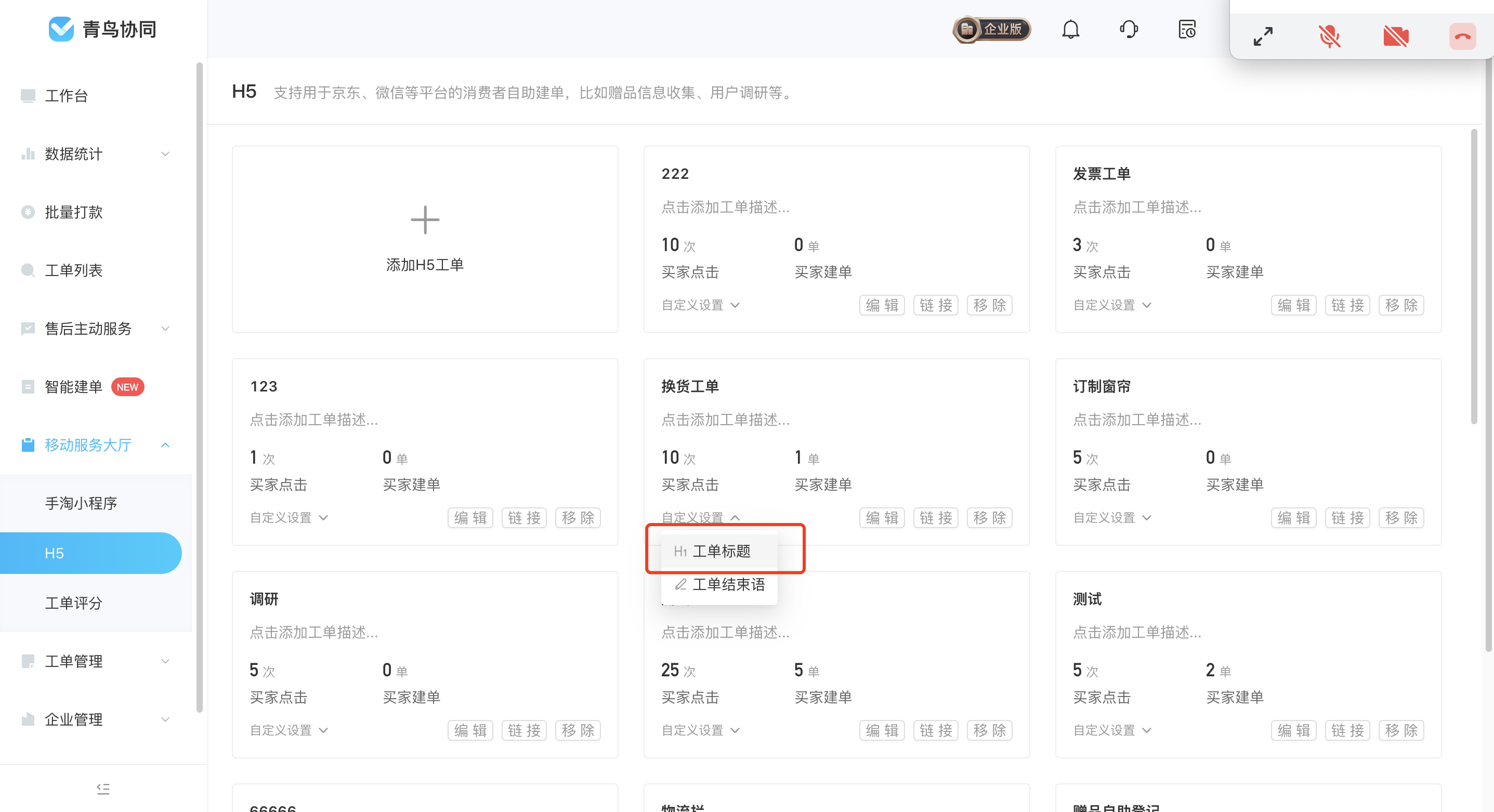Open 自定义设置 dropdown on 订制窗帘 card
This screenshot has height=812, width=1494.
tap(1112, 518)
